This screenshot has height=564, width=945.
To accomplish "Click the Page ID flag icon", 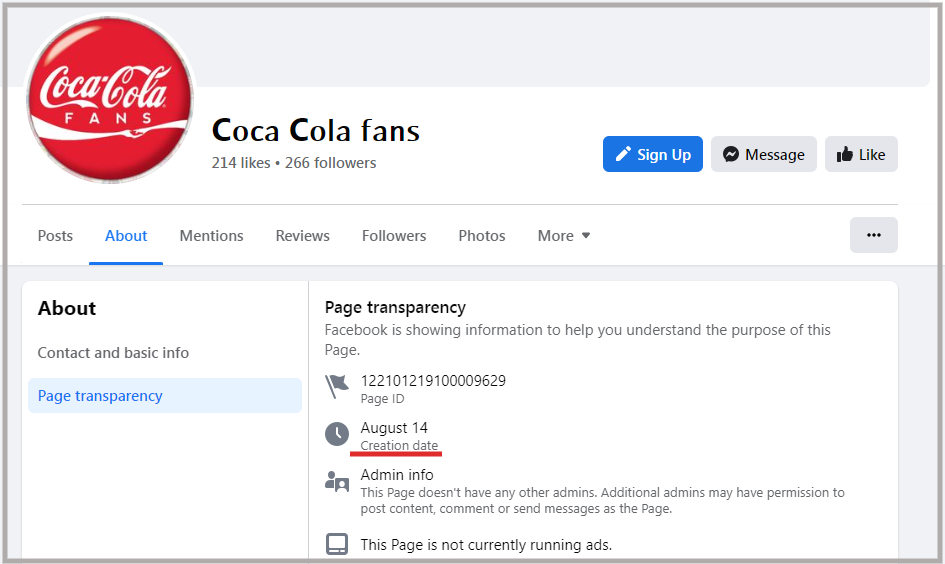I will click(337, 386).
